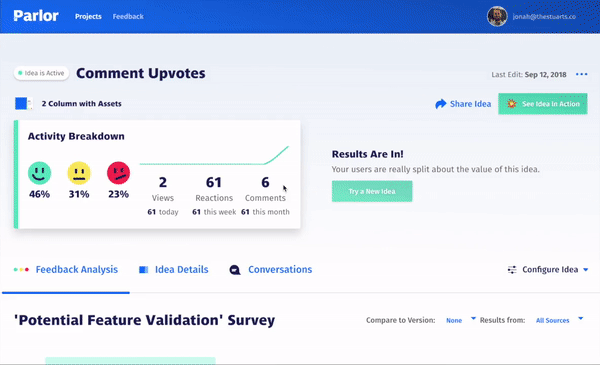Click the Share Idea arrow icon
Viewport: 600px width, 365px height.
tap(441, 104)
